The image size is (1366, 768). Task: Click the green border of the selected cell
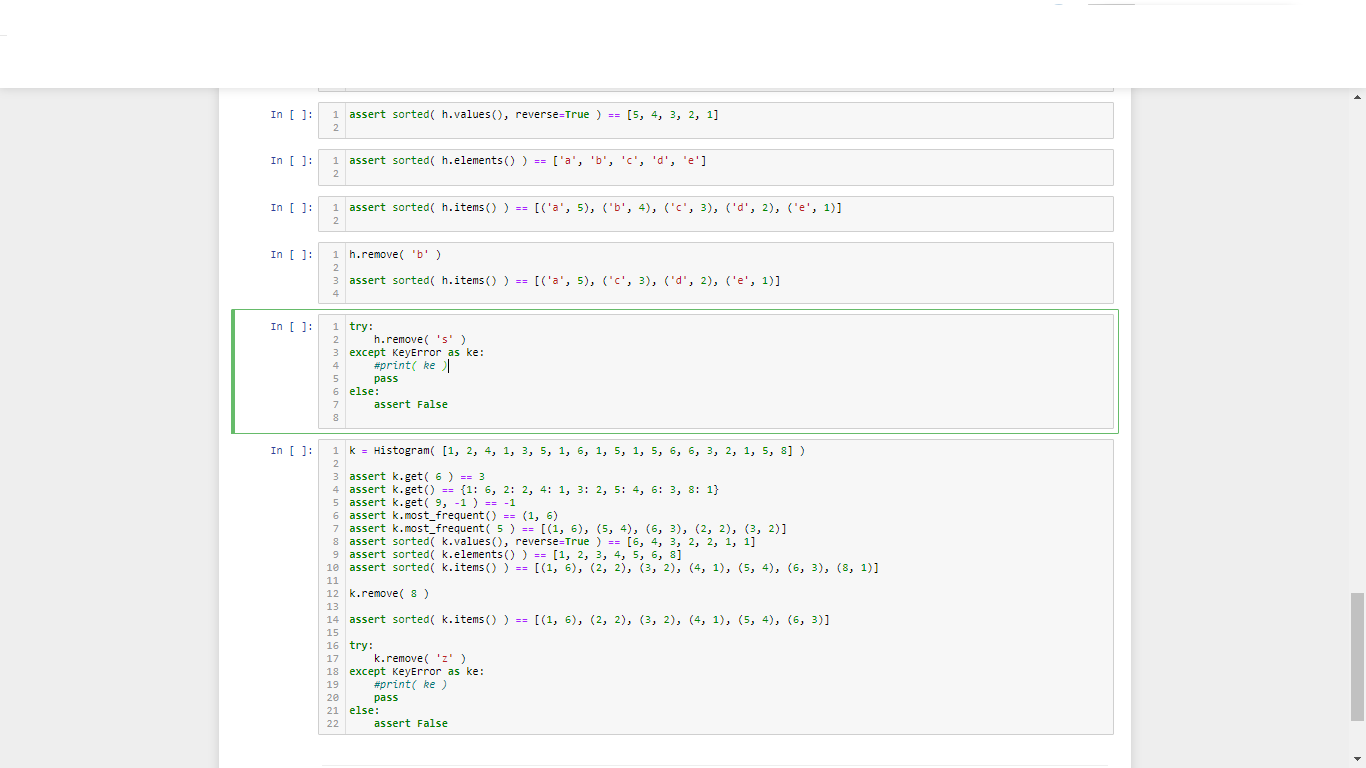233,370
